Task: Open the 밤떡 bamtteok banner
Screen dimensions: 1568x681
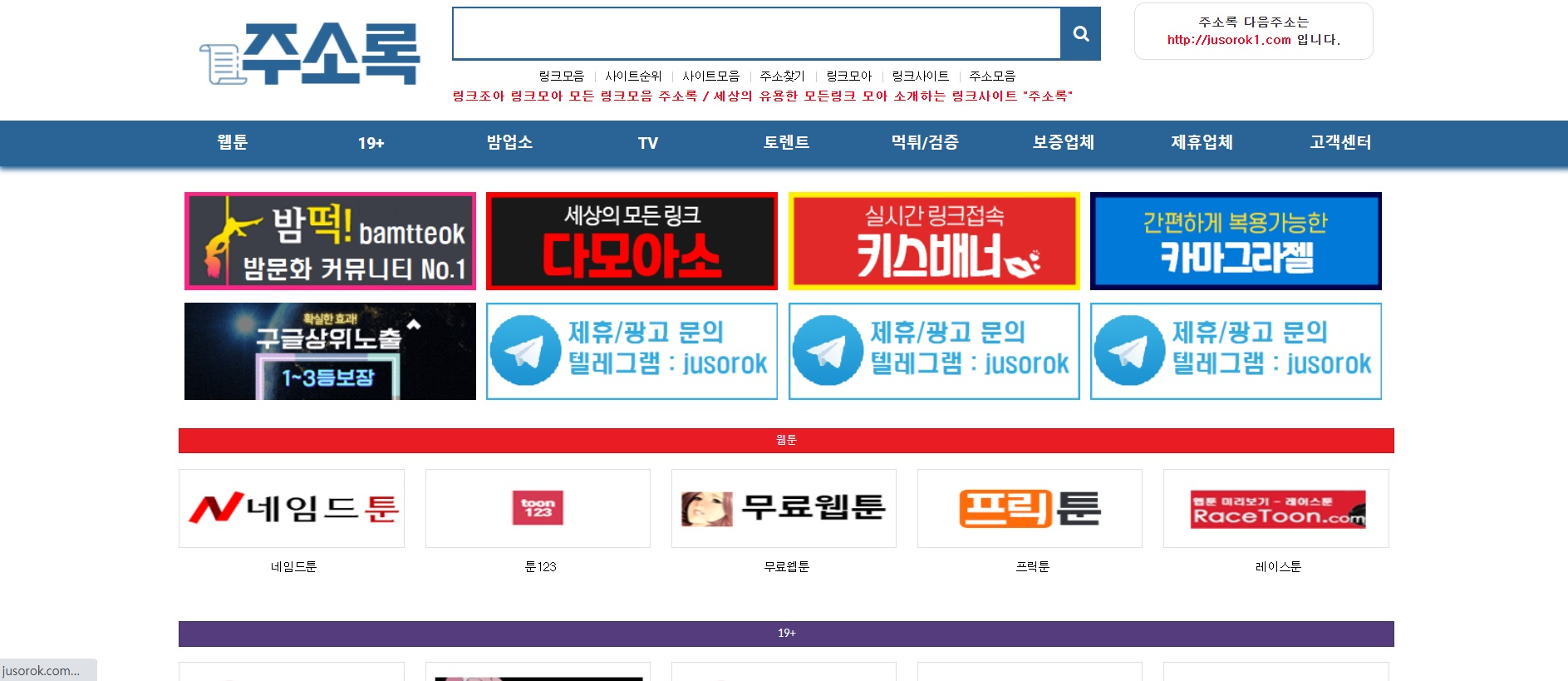Action: 330,241
